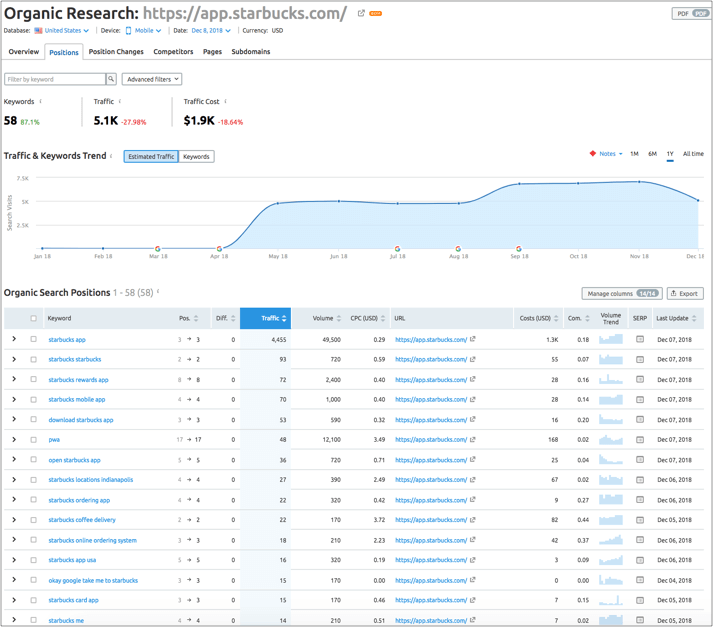This screenshot has width=713, height=627.
Task: Check the starbucks starbucks row checkbox
Action: [34, 359]
